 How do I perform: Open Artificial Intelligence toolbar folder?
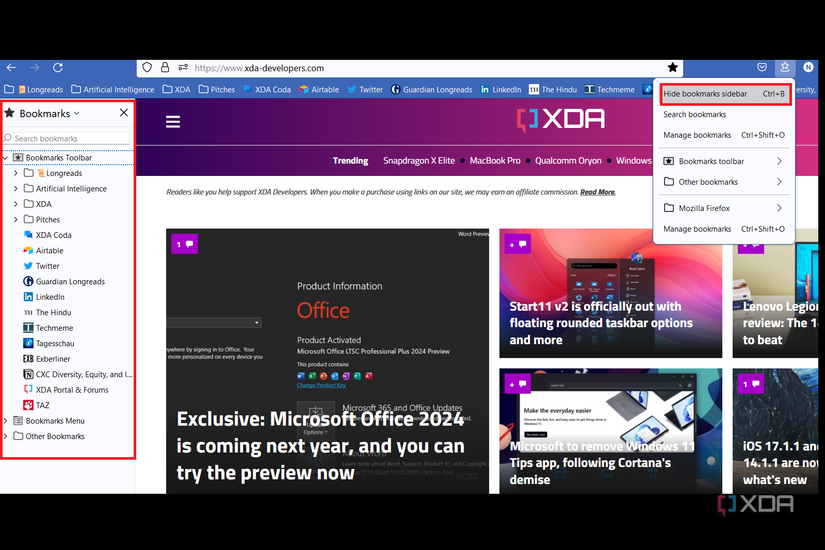[x=113, y=89]
